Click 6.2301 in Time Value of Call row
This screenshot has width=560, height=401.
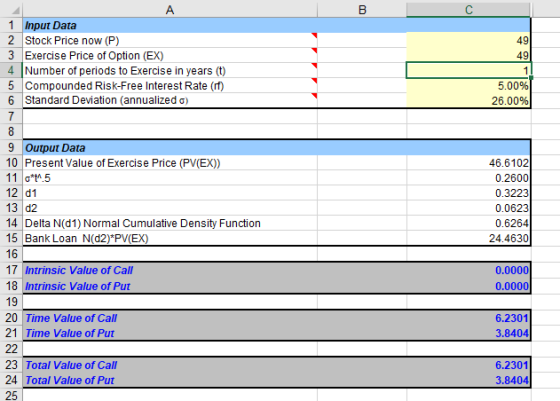(469, 318)
